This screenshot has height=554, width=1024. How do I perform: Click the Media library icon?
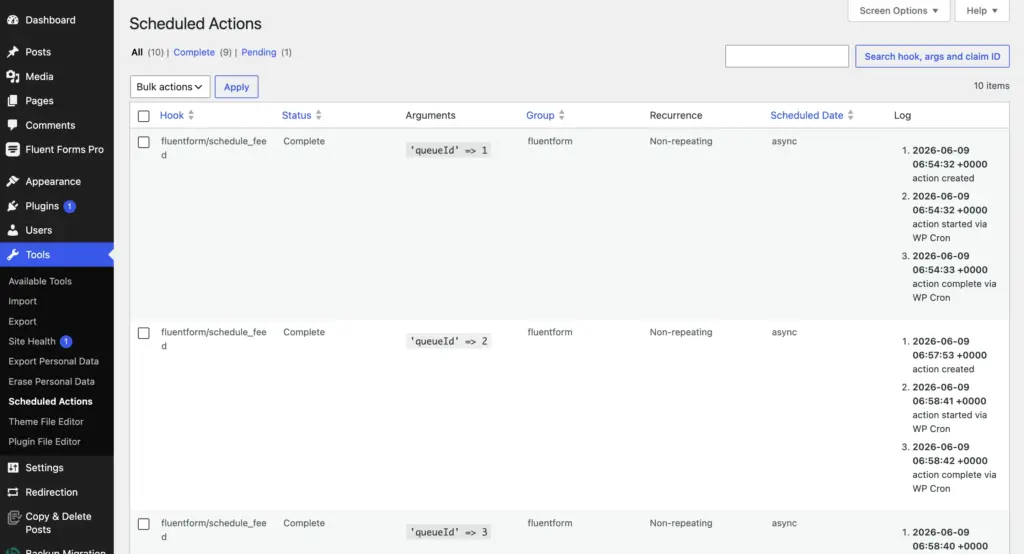pos(12,76)
